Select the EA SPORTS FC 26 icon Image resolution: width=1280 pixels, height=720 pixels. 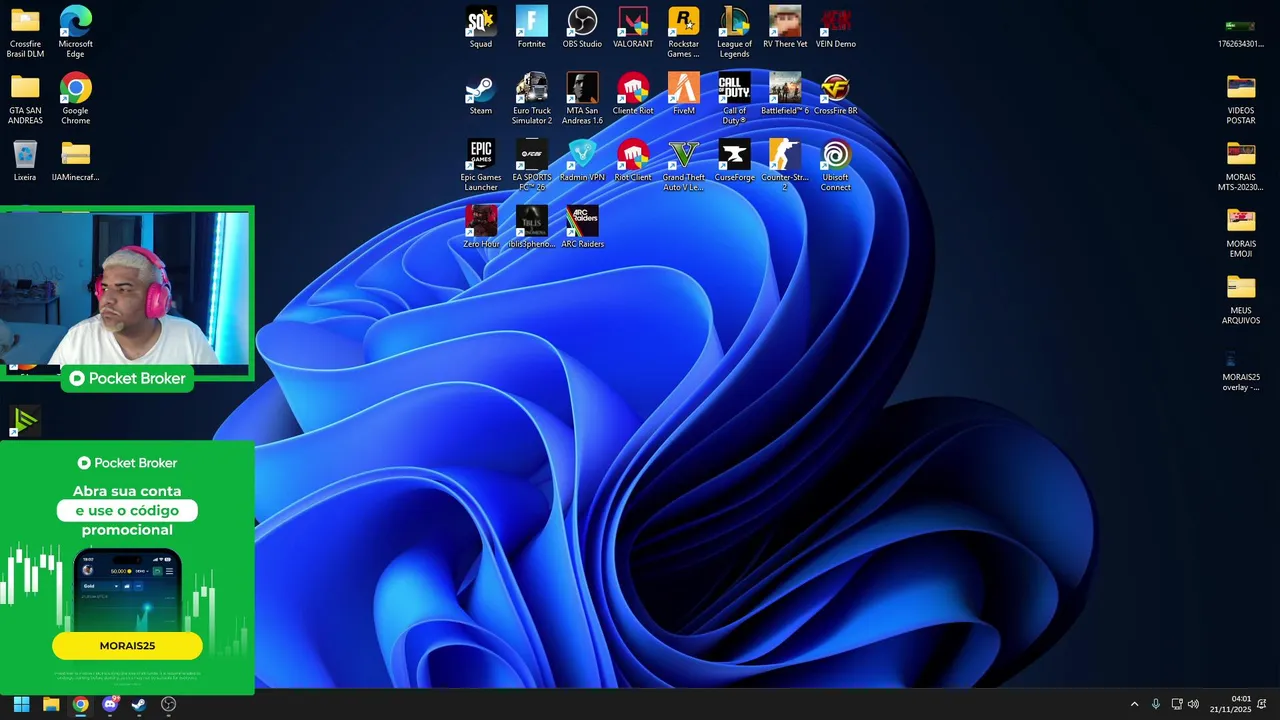pyautogui.click(x=532, y=166)
